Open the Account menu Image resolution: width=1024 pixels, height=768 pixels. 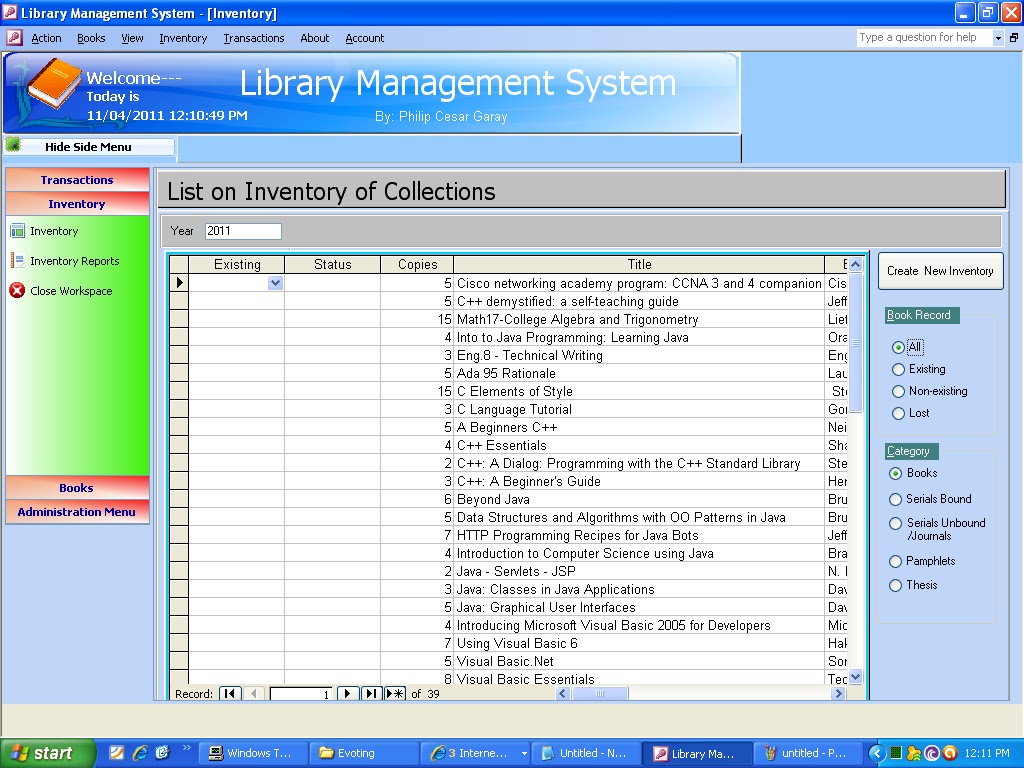(365, 38)
